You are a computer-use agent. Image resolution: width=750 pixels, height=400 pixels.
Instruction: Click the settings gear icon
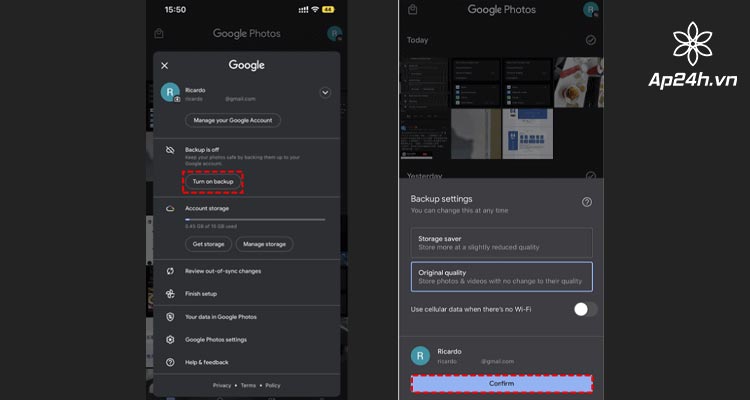[x=170, y=340]
